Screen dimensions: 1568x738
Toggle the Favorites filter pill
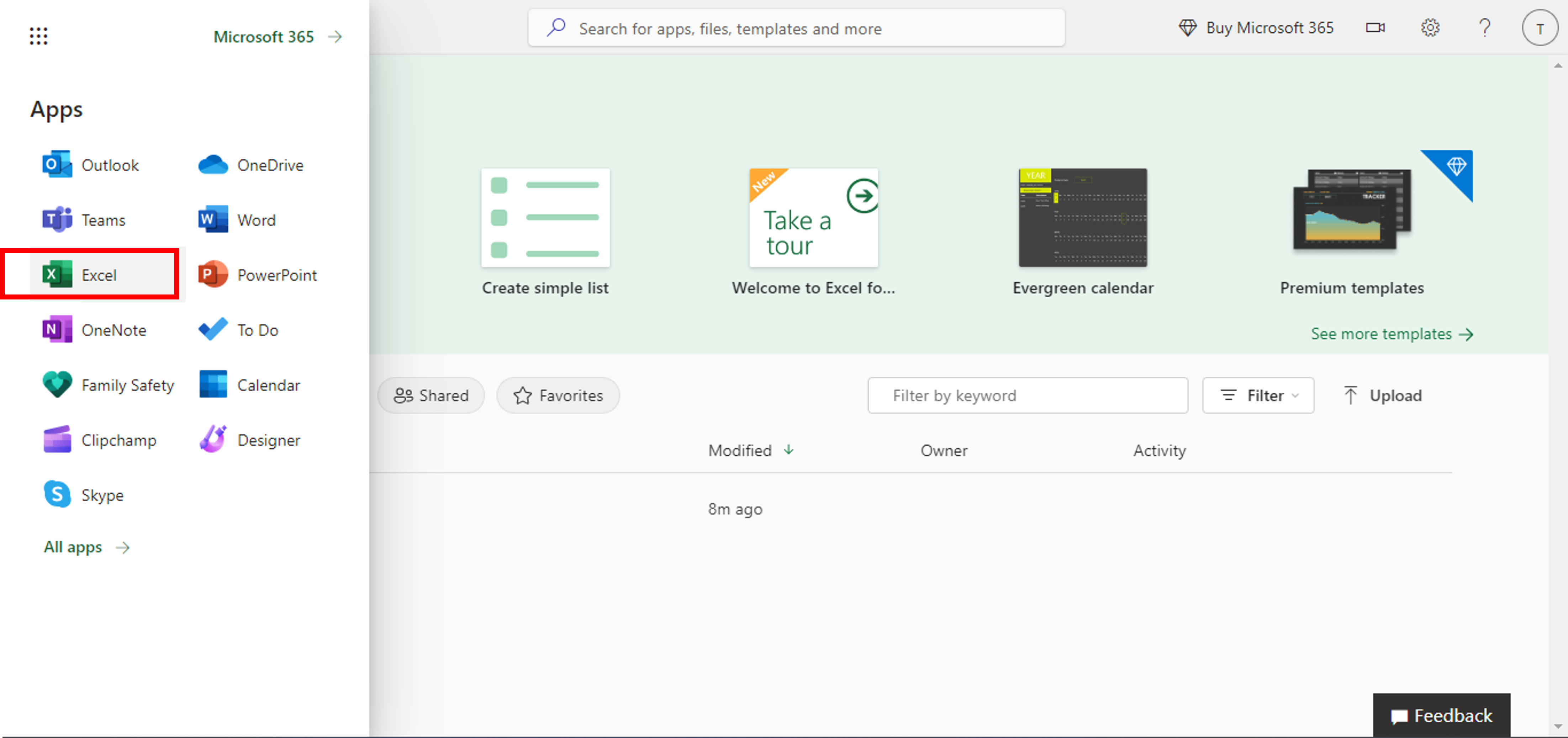click(x=558, y=395)
